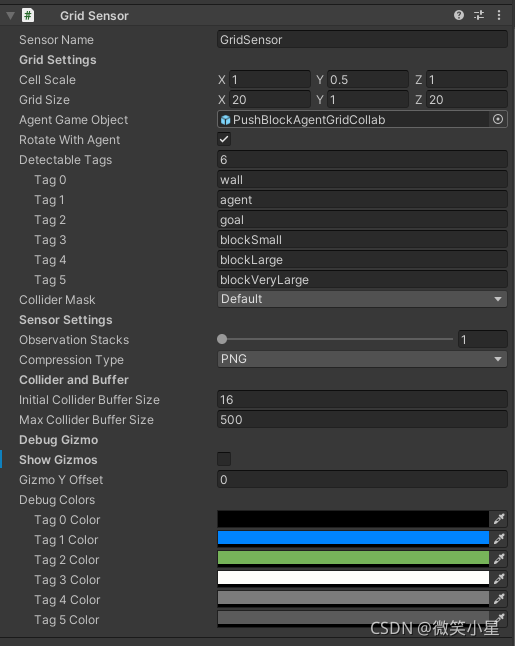Click the C# script icon beside Grid Sensor
Image resolution: width=515 pixels, height=646 pixels.
click(x=28, y=16)
